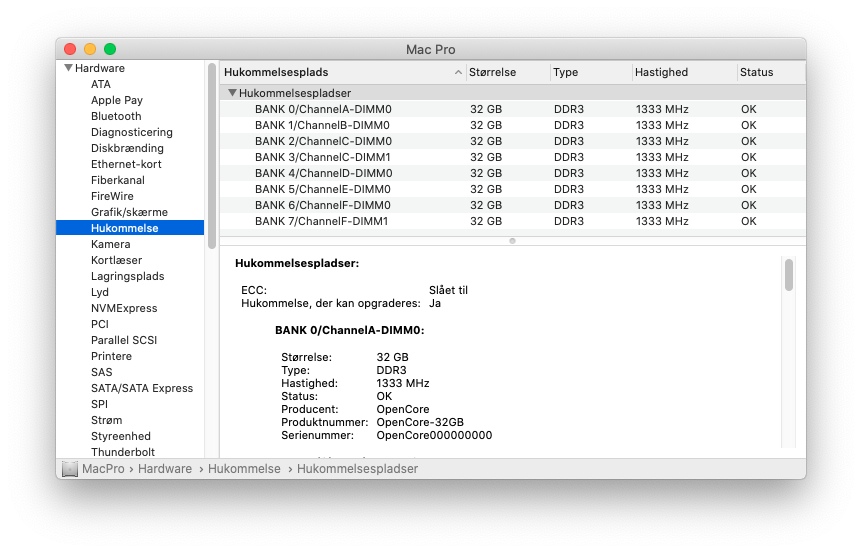Select row BANK 5/ChannelE-DIMM0
This screenshot has height=553, width=862.
click(513, 189)
